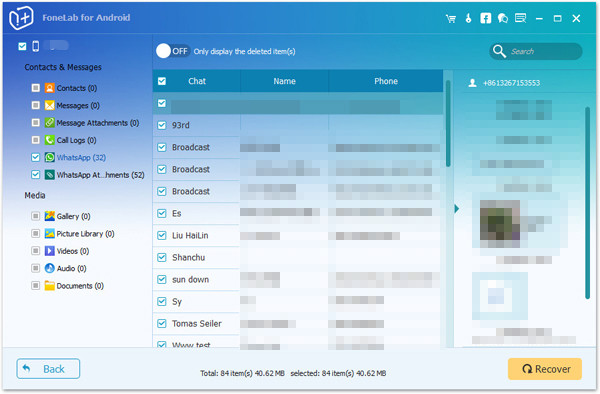Open the chat support icon
600x394 pixels.
pos(503,18)
